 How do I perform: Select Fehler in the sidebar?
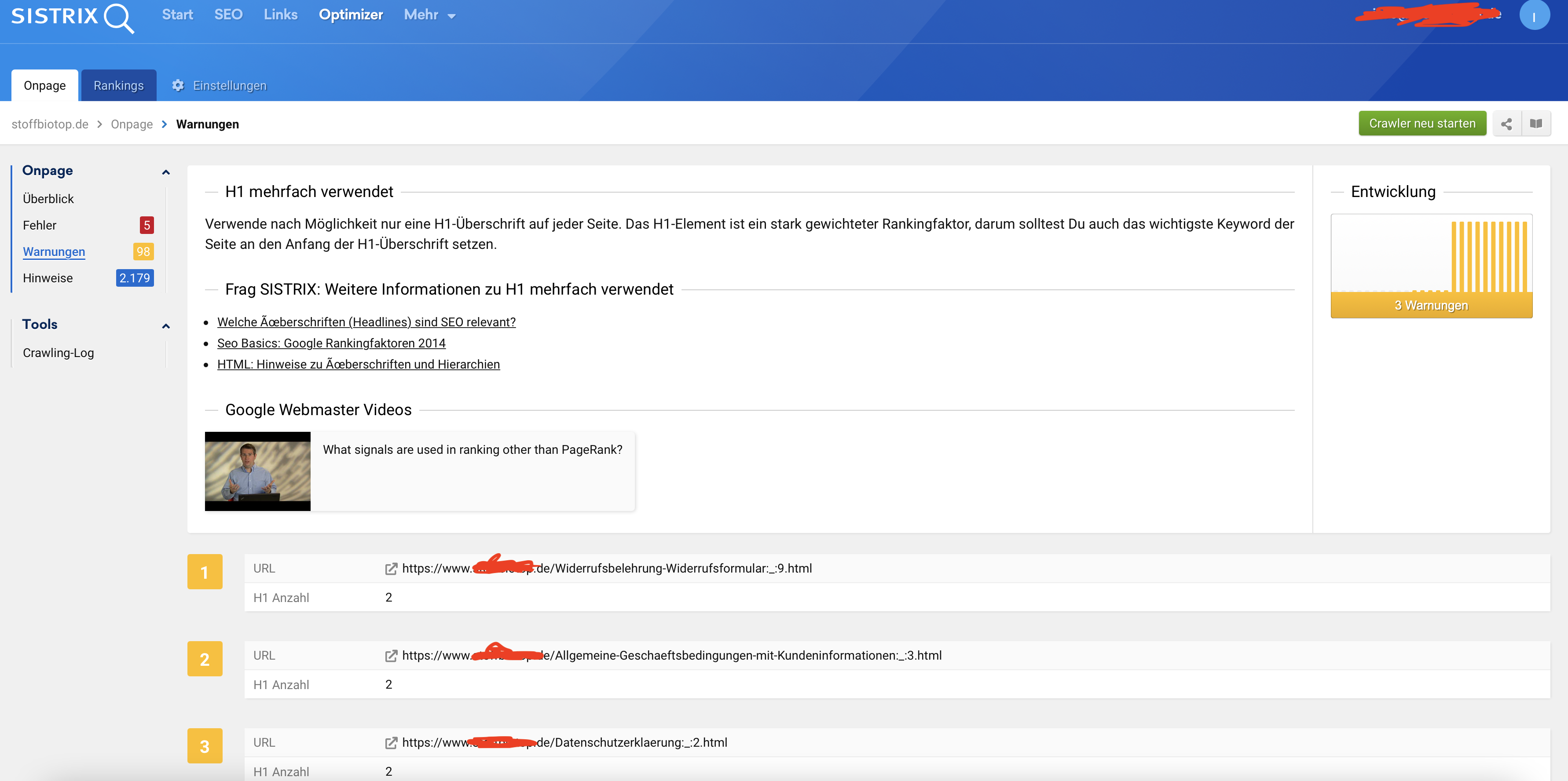pyautogui.click(x=40, y=226)
